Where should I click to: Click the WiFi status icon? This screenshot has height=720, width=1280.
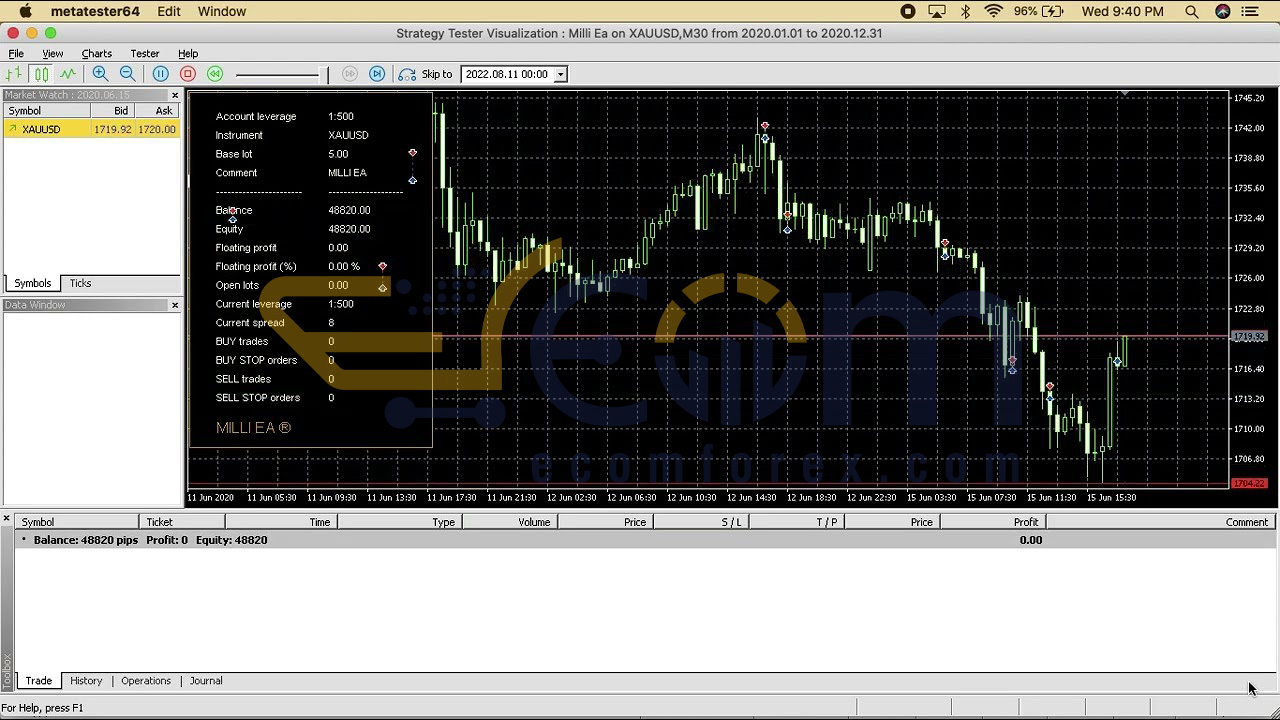993,11
